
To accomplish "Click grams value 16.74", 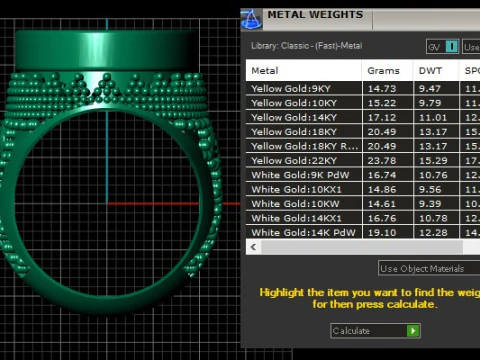I will 382,175.
